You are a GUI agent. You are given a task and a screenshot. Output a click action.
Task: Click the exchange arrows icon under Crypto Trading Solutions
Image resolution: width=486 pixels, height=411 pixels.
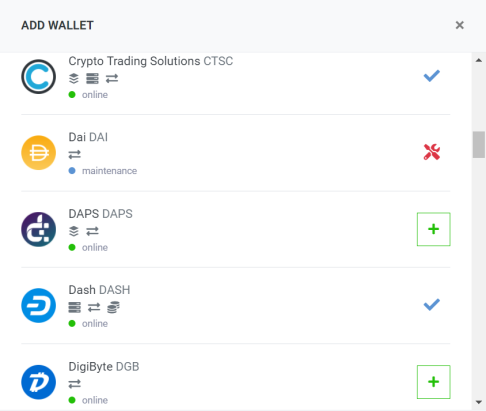112,79
